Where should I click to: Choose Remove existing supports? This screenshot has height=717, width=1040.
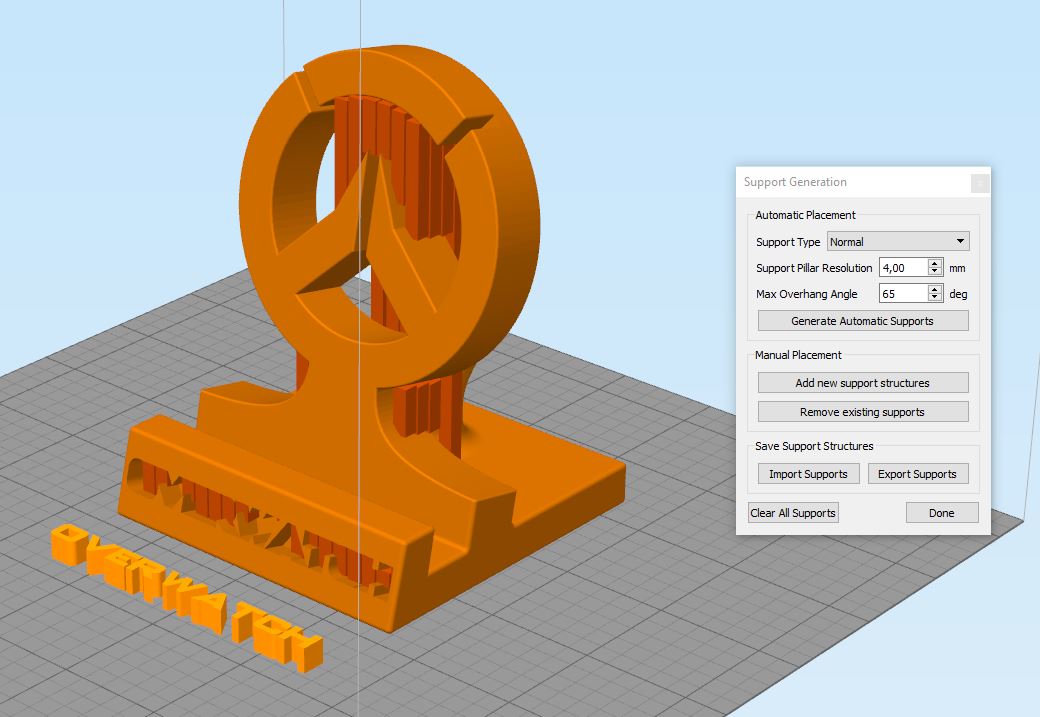[863, 412]
